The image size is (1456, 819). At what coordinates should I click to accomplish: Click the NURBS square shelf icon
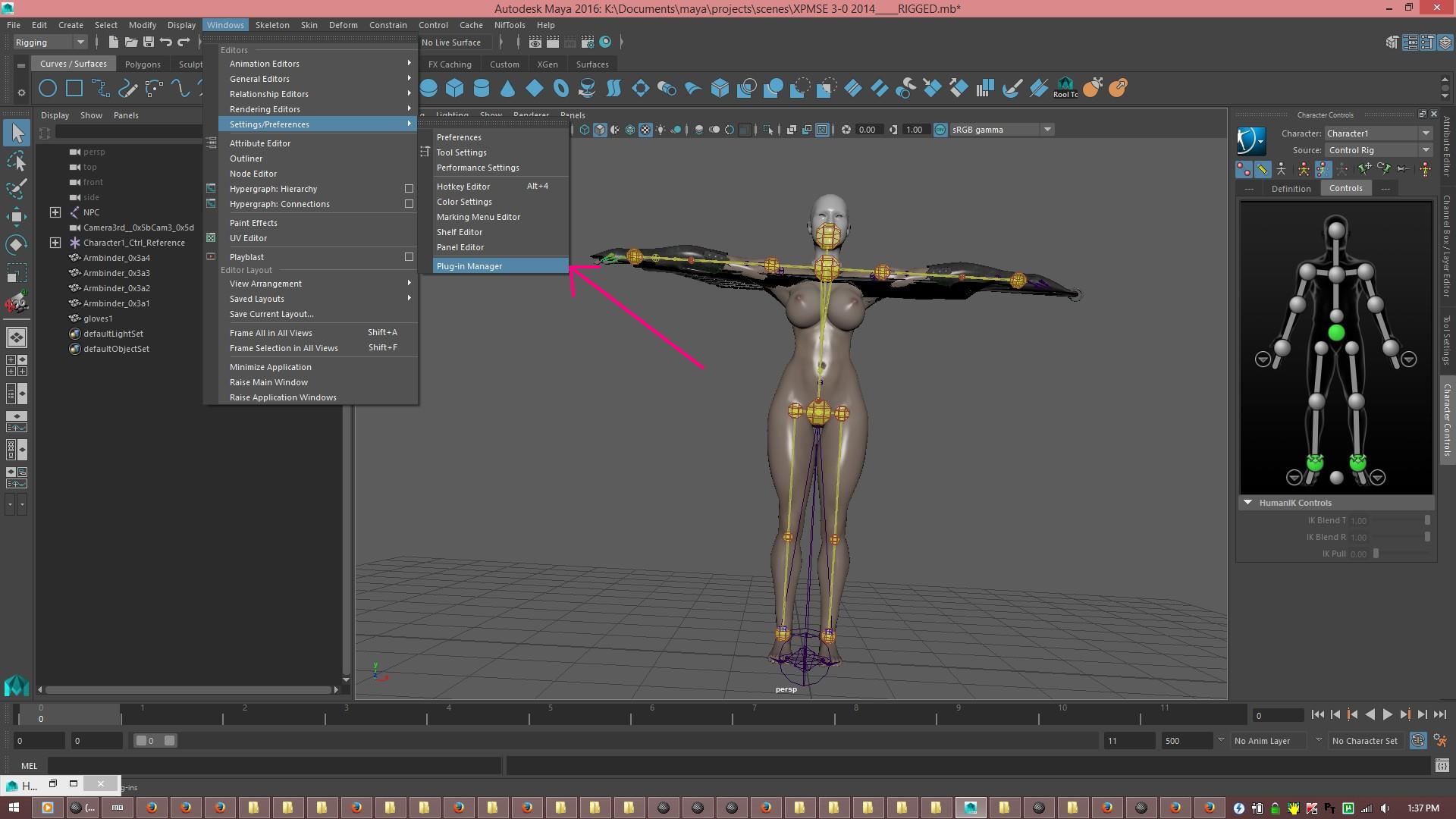[x=74, y=88]
